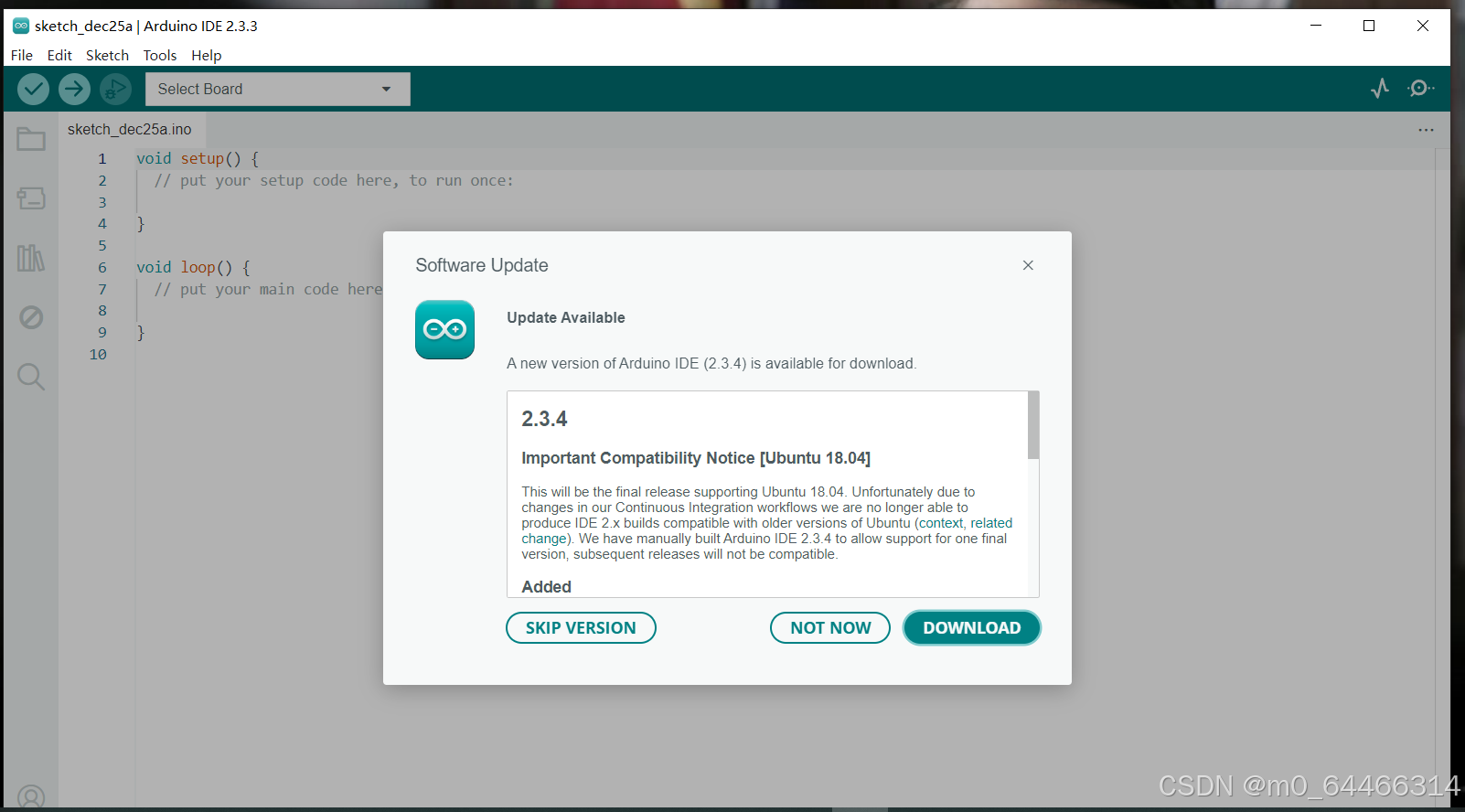
Task: Open the Serial Monitor
Action: [1420, 88]
